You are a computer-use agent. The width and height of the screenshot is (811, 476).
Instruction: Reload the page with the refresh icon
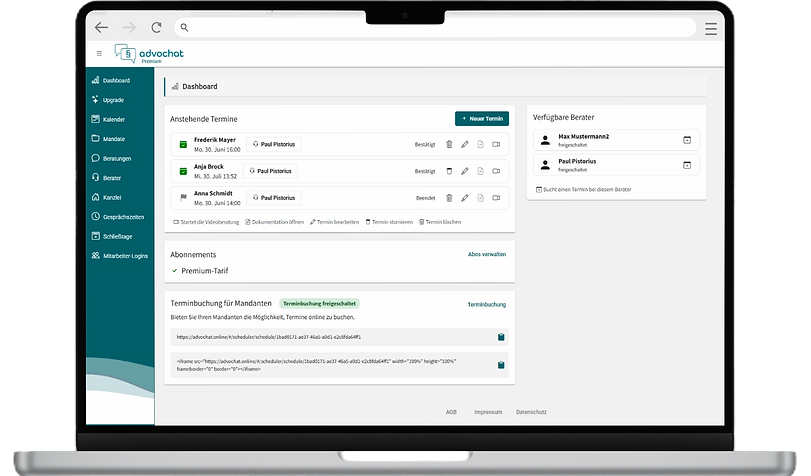156,27
